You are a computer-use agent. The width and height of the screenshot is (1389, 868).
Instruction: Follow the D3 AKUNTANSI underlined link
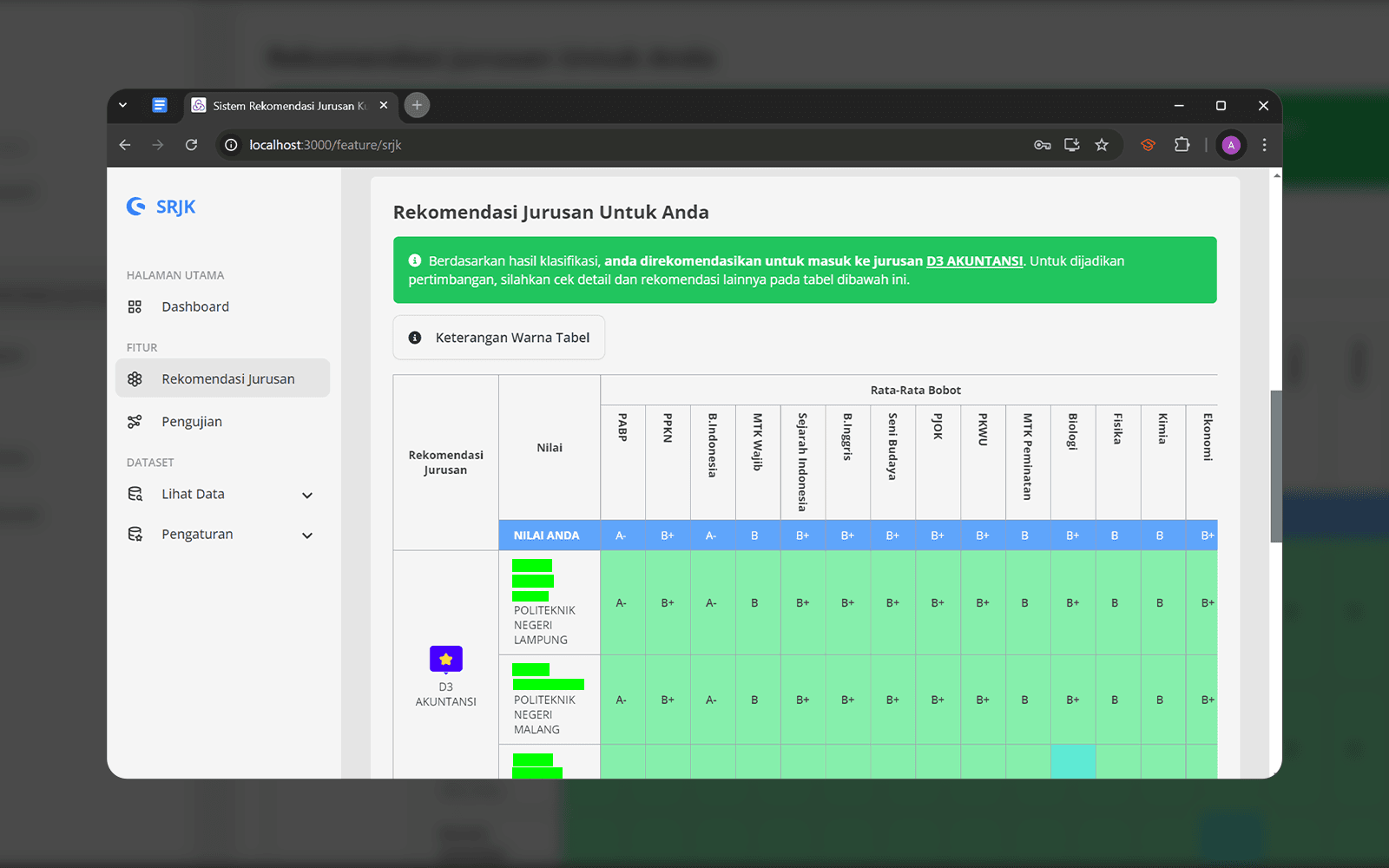pos(974,261)
